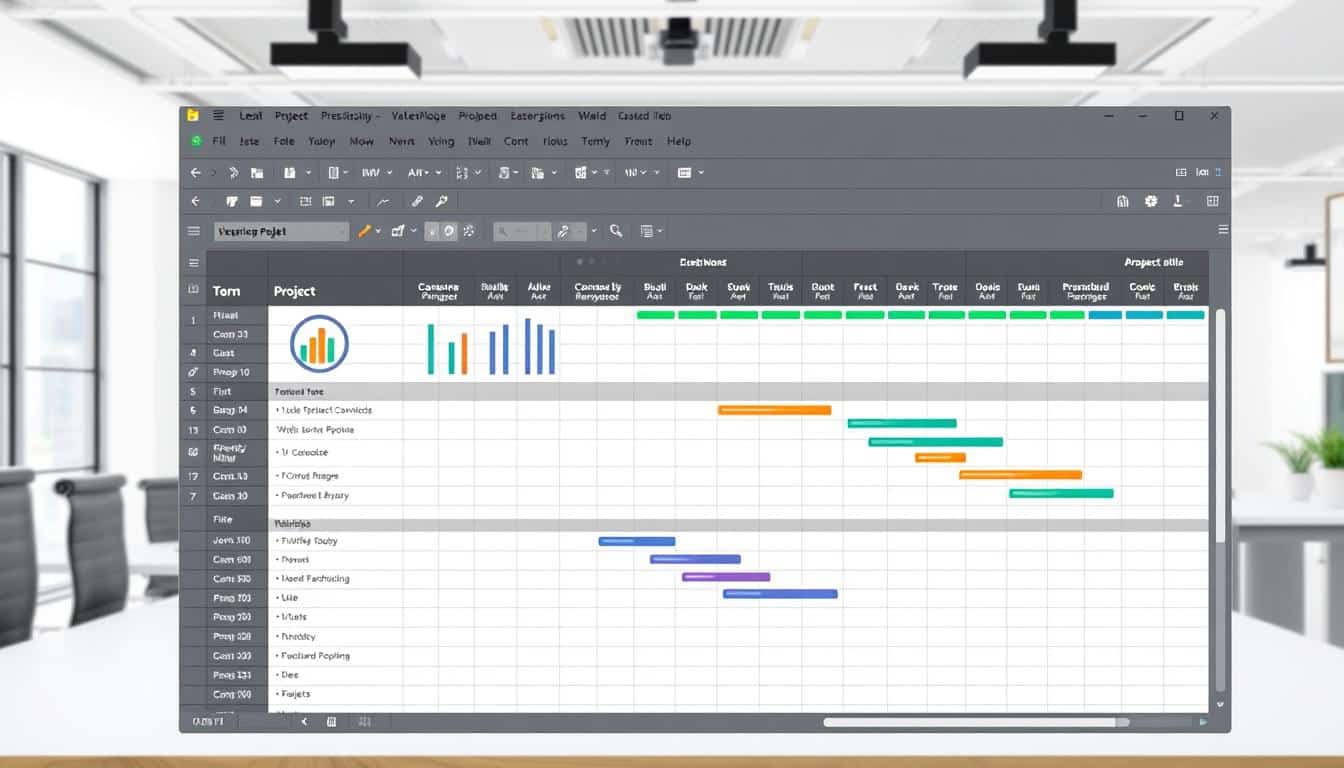This screenshot has width=1344, height=768.
Task: Click the wide layout panel icon in toolbar
Action: pyautogui.click(x=685, y=173)
